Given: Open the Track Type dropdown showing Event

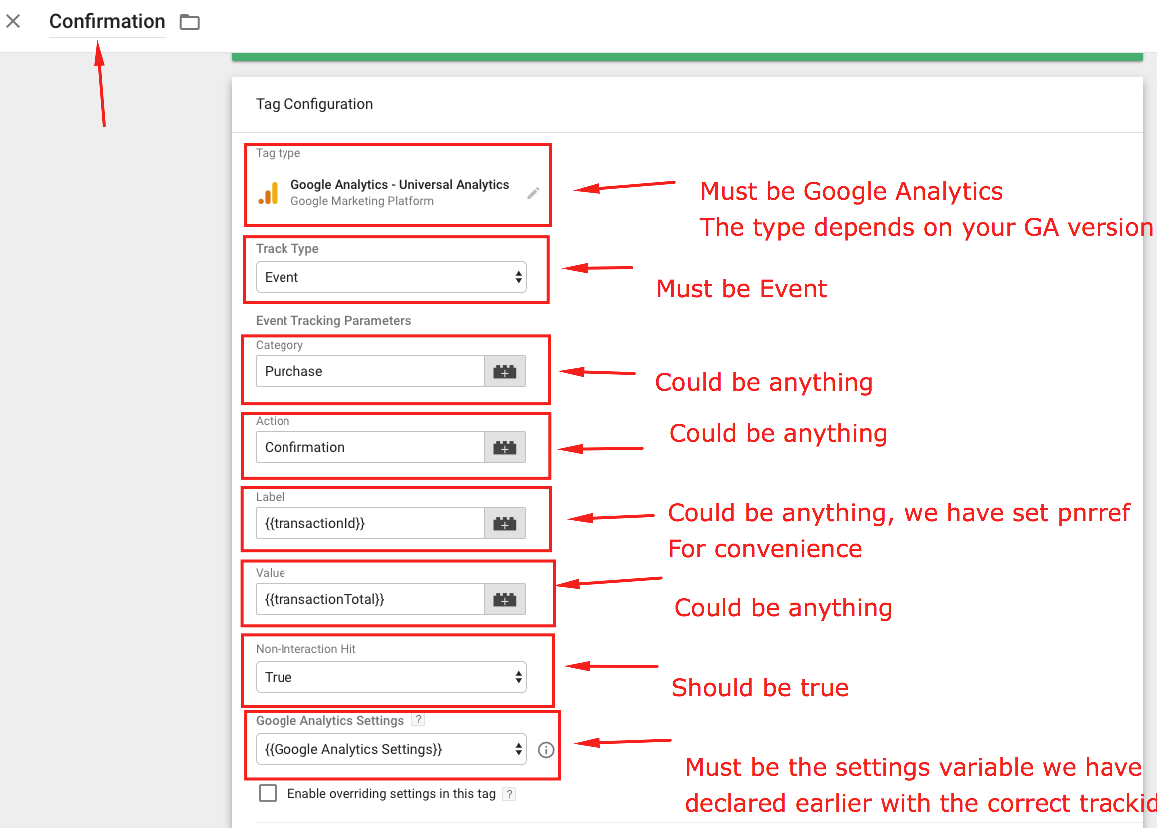Looking at the screenshot, I should [x=391, y=277].
